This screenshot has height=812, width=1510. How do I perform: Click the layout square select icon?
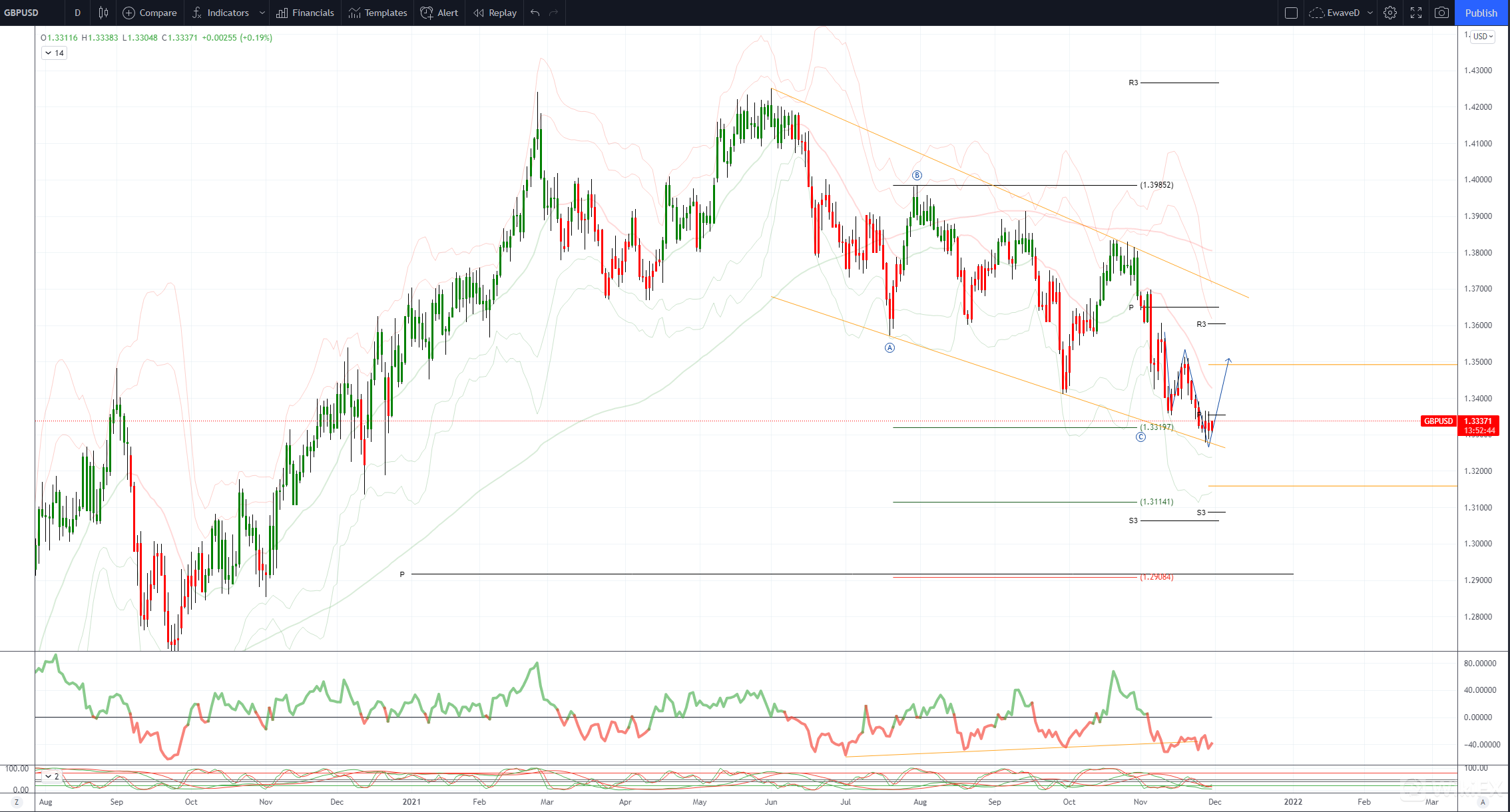coord(1291,13)
